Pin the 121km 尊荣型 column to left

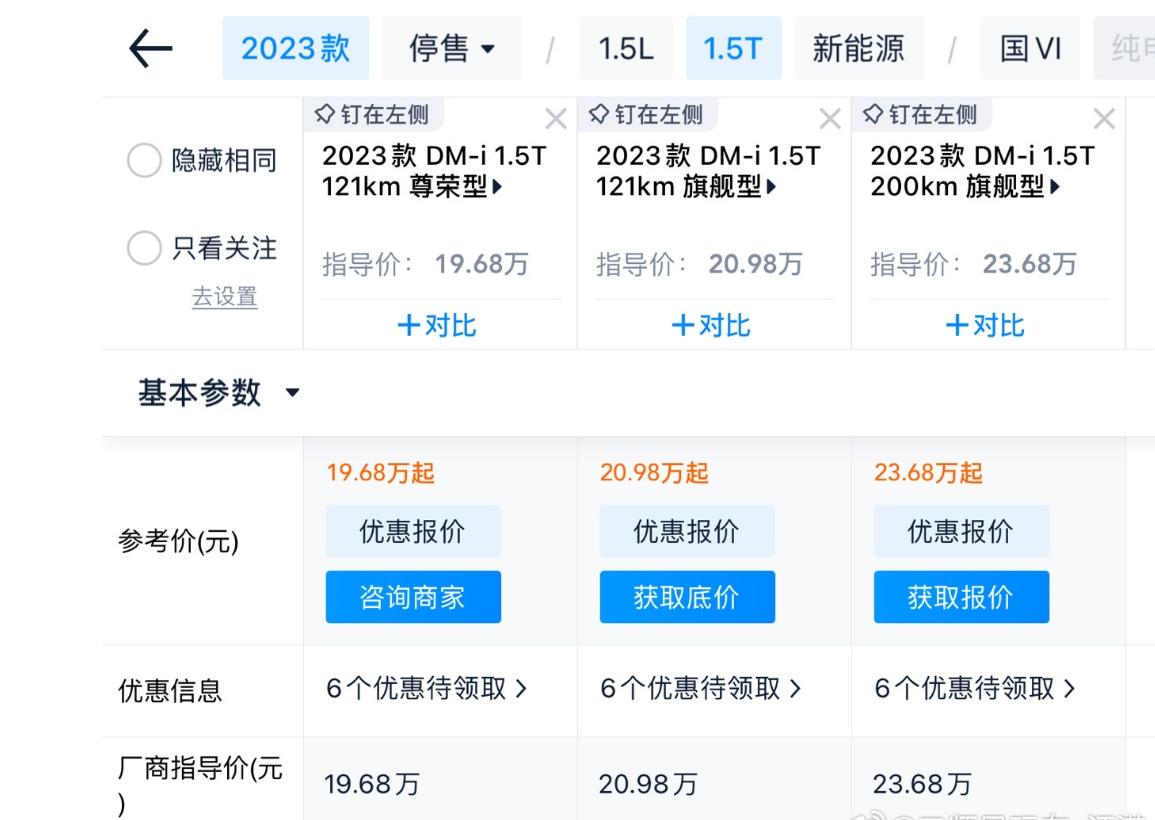(372, 114)
